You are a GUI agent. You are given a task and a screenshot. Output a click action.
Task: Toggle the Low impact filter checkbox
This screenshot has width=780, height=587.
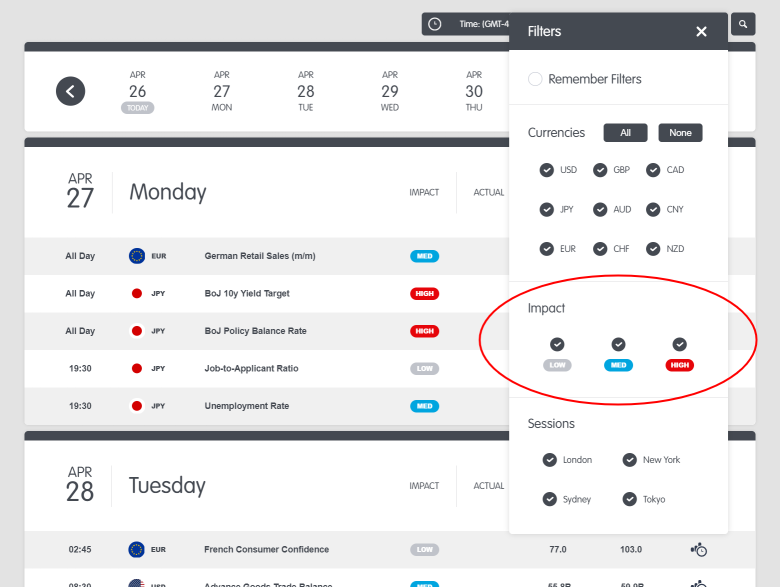tap(557, 345)
